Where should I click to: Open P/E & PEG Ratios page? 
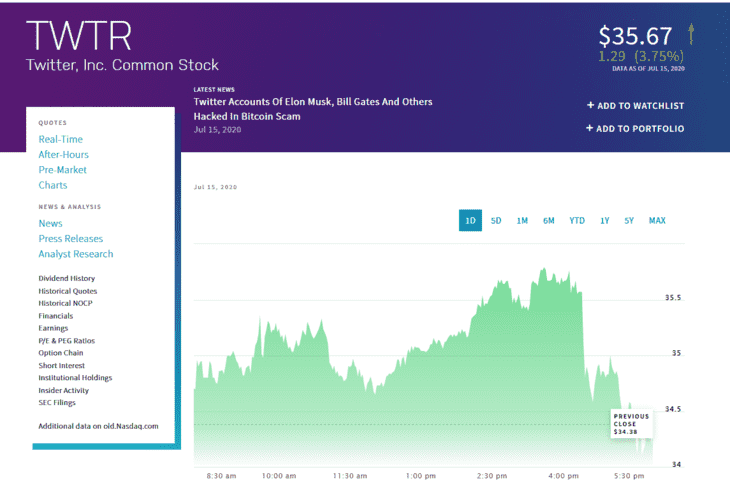pos(67,341)
